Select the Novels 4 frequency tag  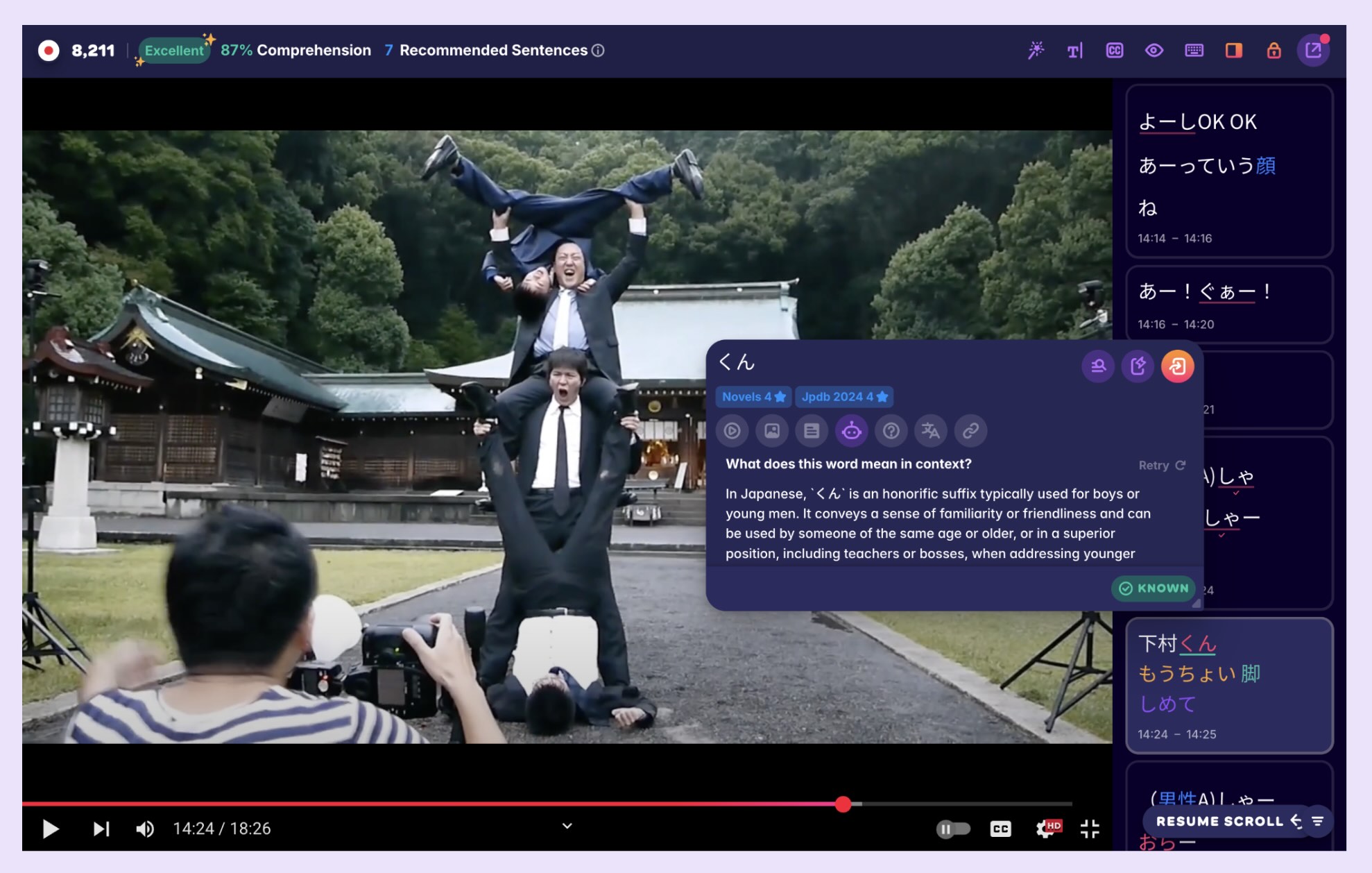[753, 397]
